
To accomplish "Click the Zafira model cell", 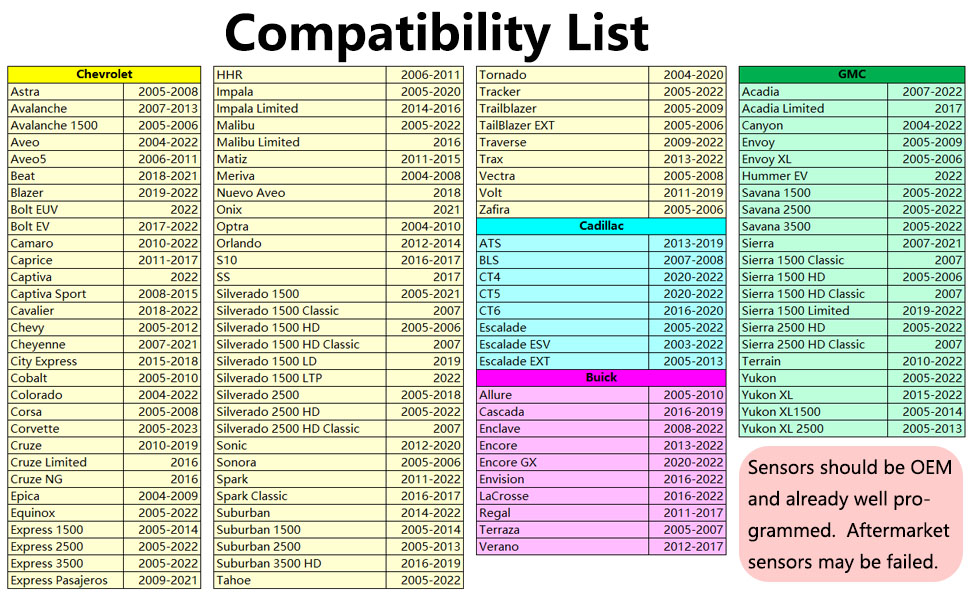I will pyautogui.click(x=563, y=210).
